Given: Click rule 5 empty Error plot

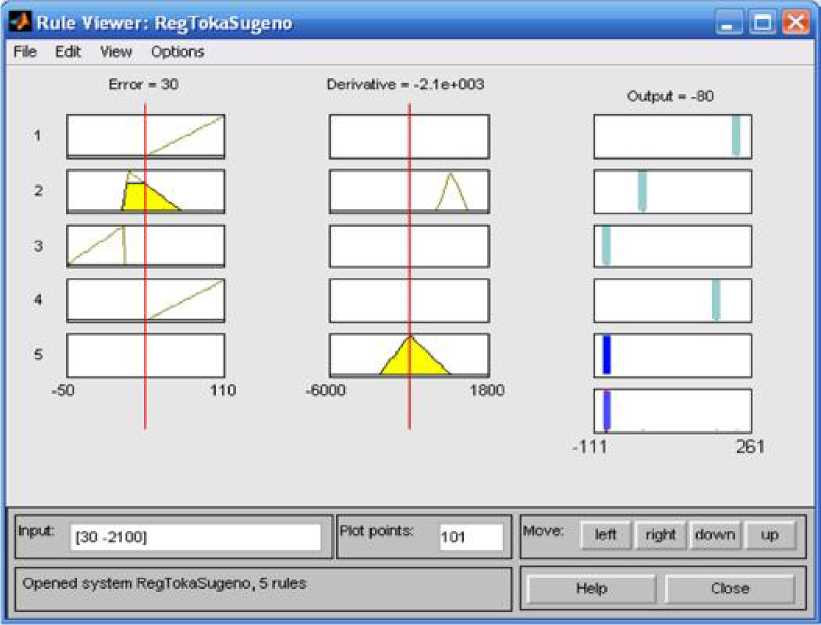Looking at the screenshot, I should pyautogui.click(x=146, y=355).
